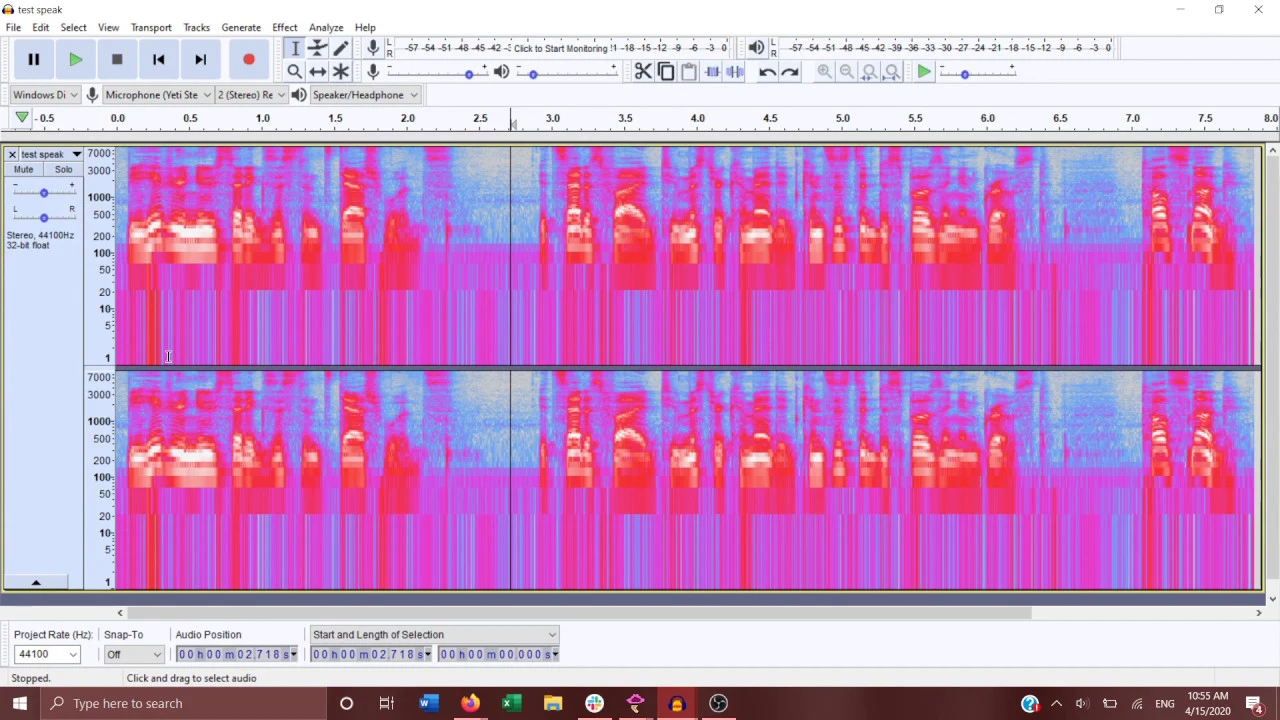The width and height of the screenshot is (1280, 720).
Task: Click the Silence audio selection icon
Action: coord(735,72)
